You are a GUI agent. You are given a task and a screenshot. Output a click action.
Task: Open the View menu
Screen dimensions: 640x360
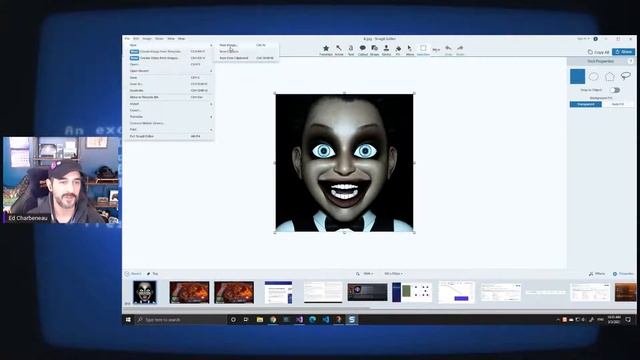(171, 39)
